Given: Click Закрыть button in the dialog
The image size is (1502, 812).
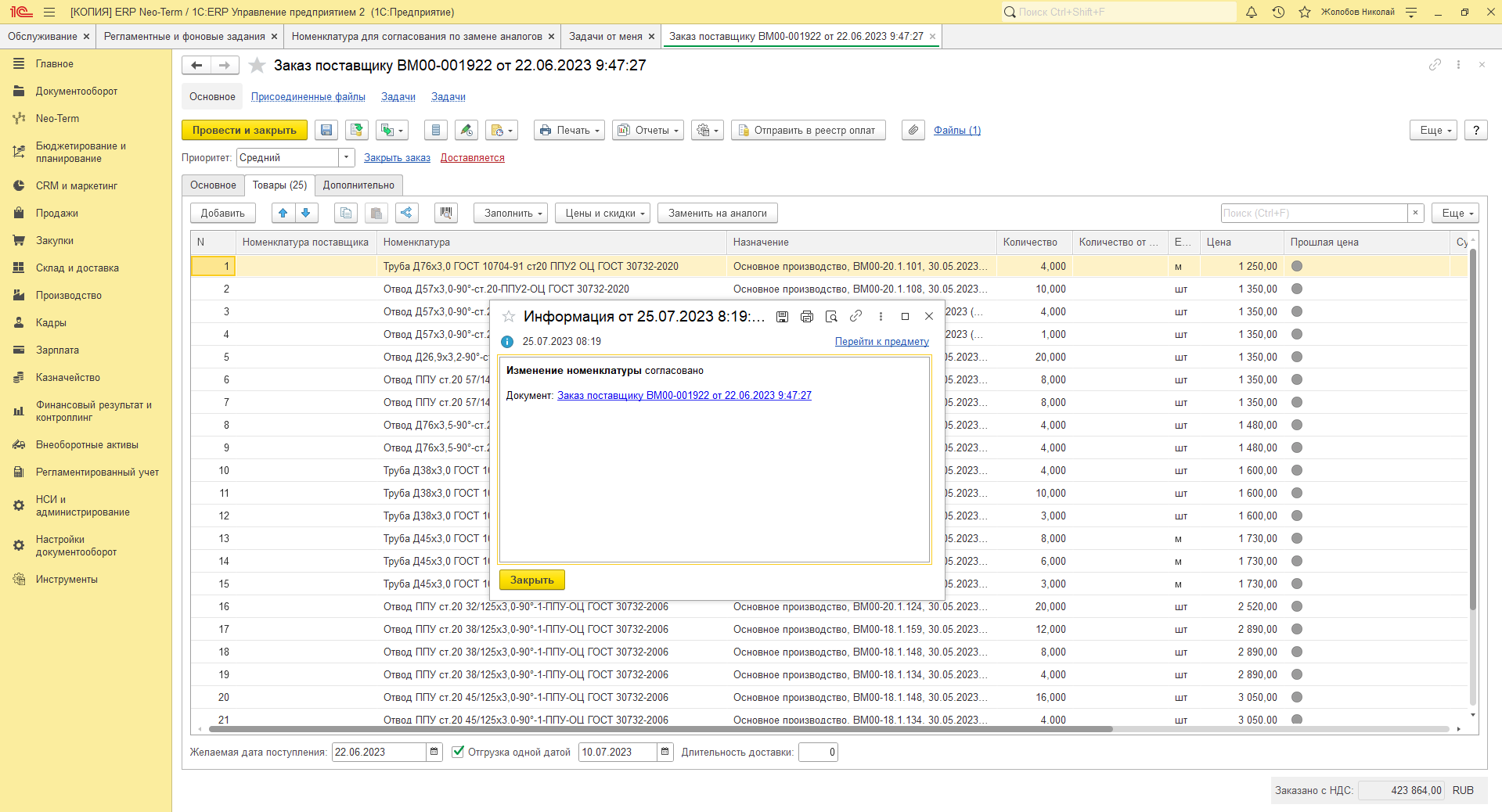Looking at the screenshot, I should [532, 580].
